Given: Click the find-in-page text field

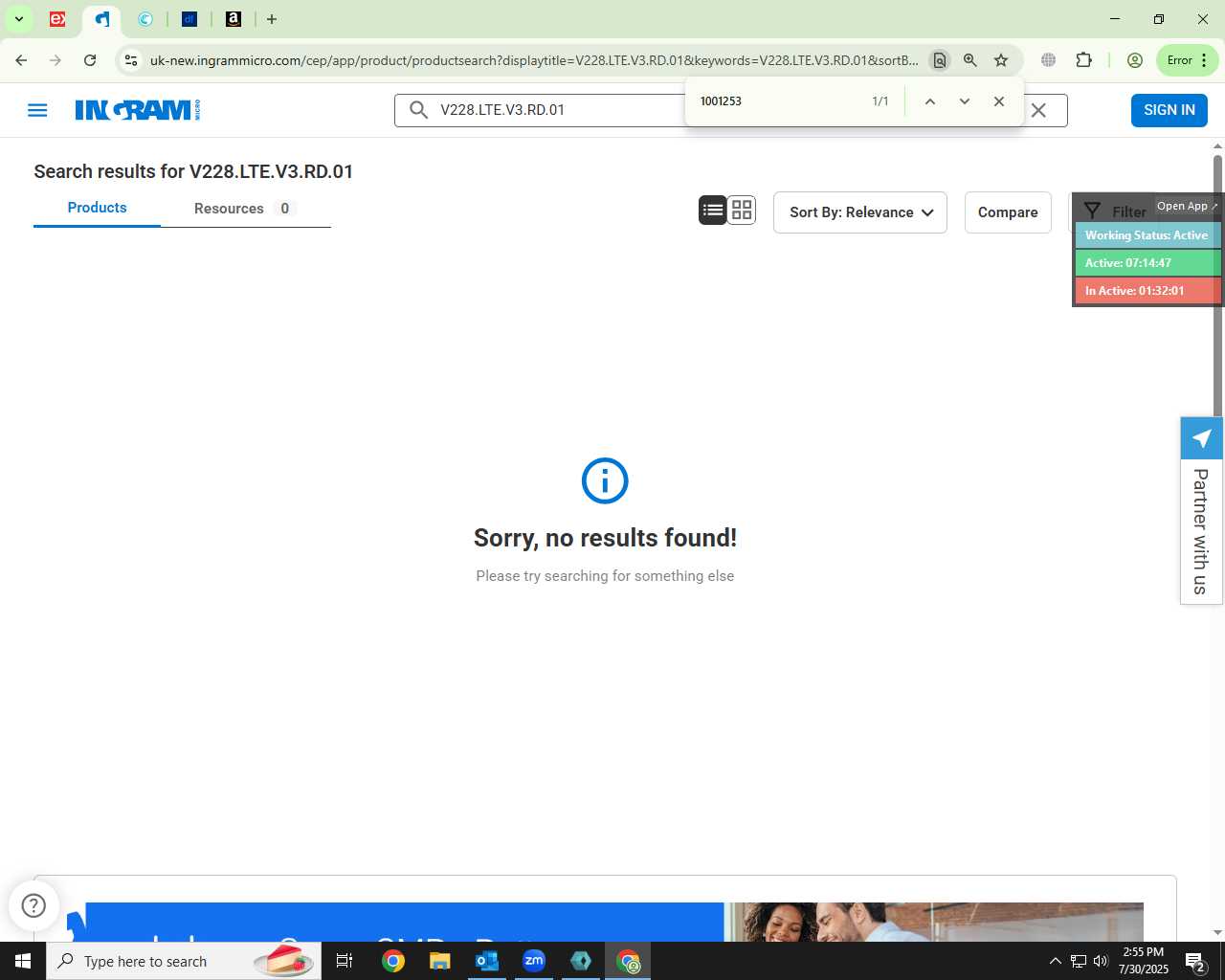Looking at the screenshot, I should tap(780, 101).
